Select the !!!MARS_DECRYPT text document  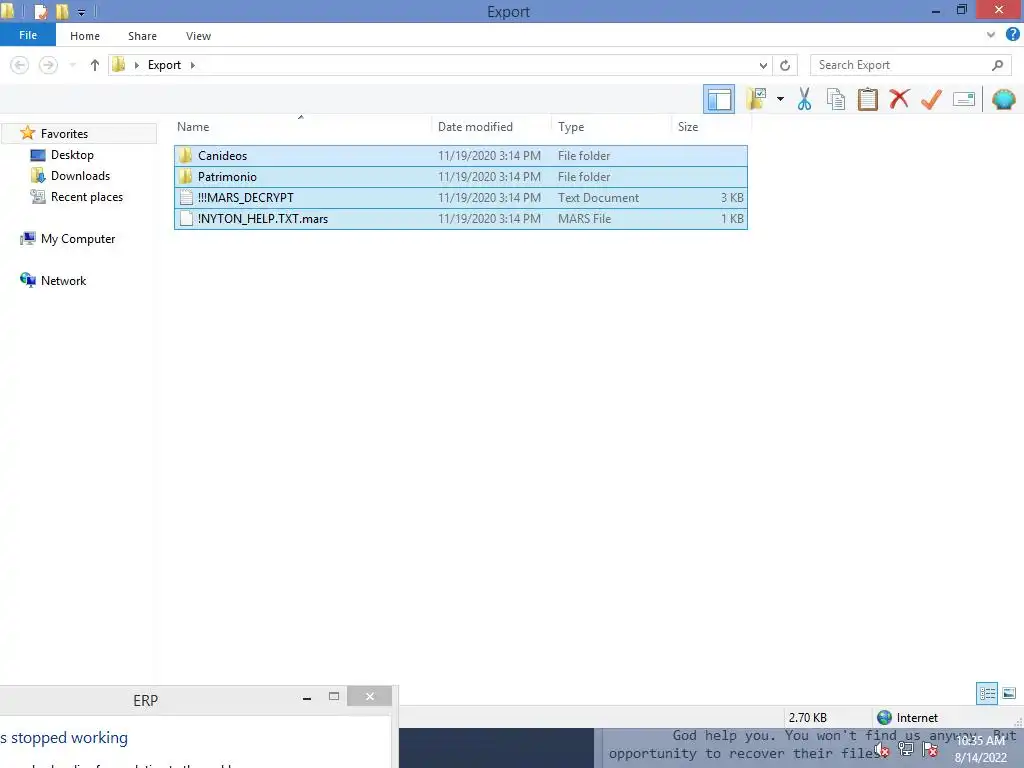[x=460, y=197]
